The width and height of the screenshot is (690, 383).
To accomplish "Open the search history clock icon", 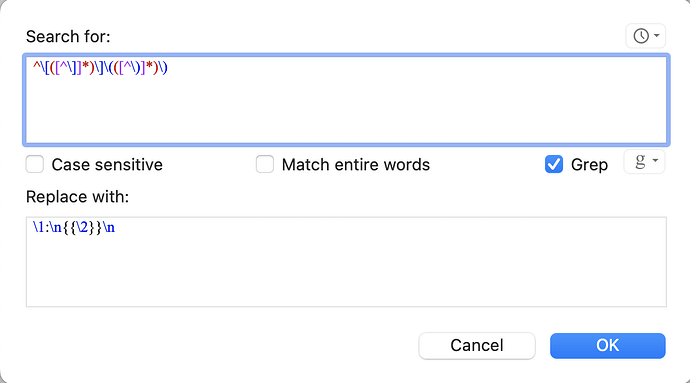I will click(x=641, y=36).
